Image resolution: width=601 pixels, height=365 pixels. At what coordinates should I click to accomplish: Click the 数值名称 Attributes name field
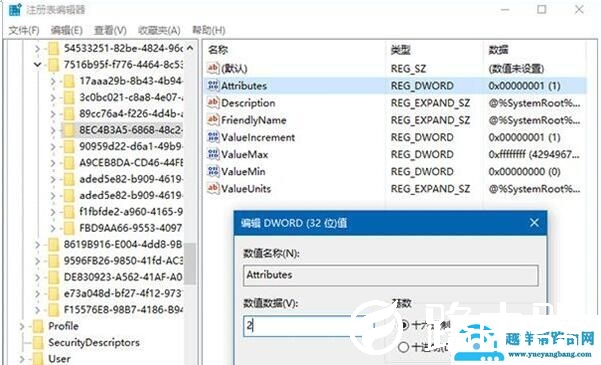tap(390, 275)
